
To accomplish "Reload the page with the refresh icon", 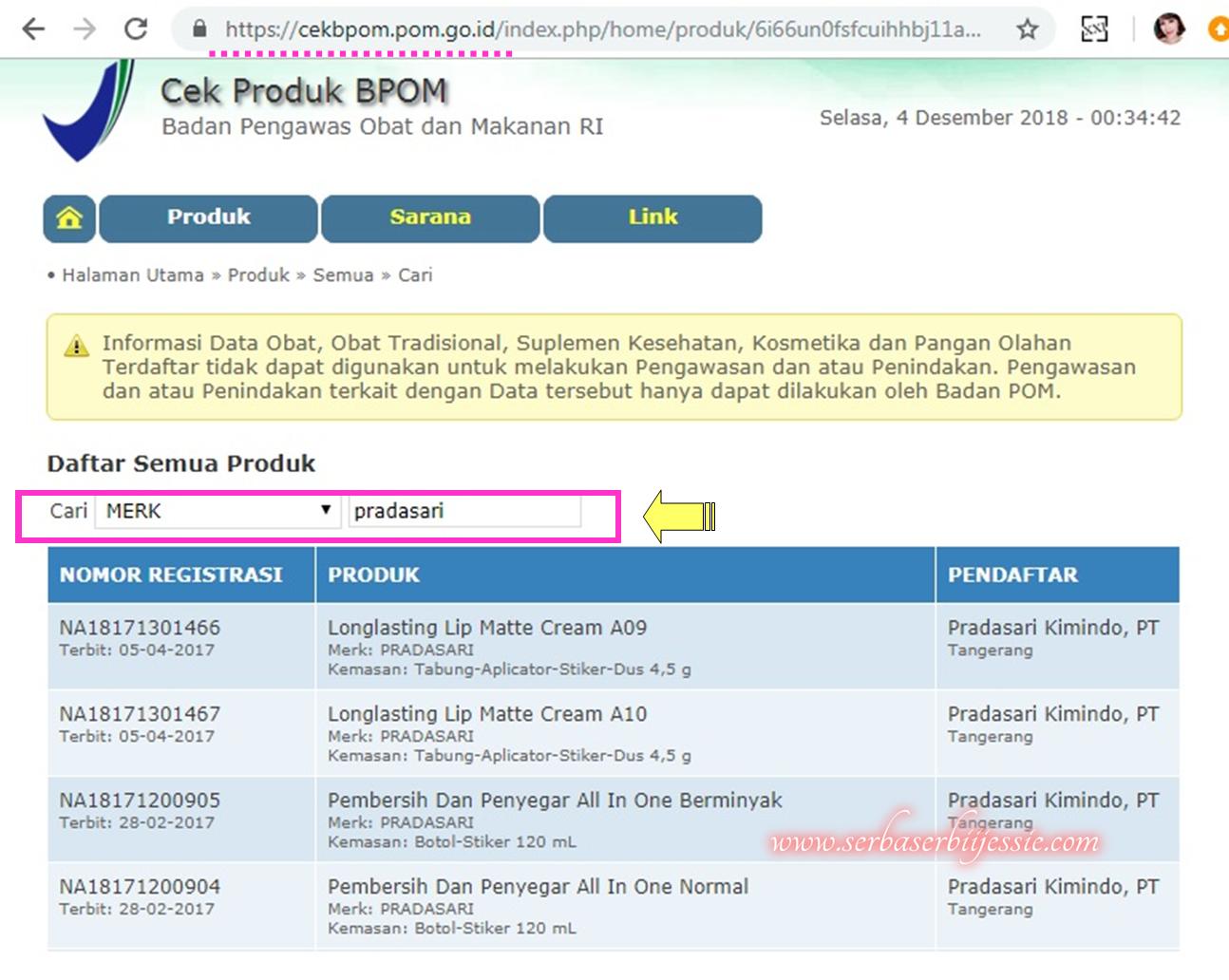I will 136,28.
